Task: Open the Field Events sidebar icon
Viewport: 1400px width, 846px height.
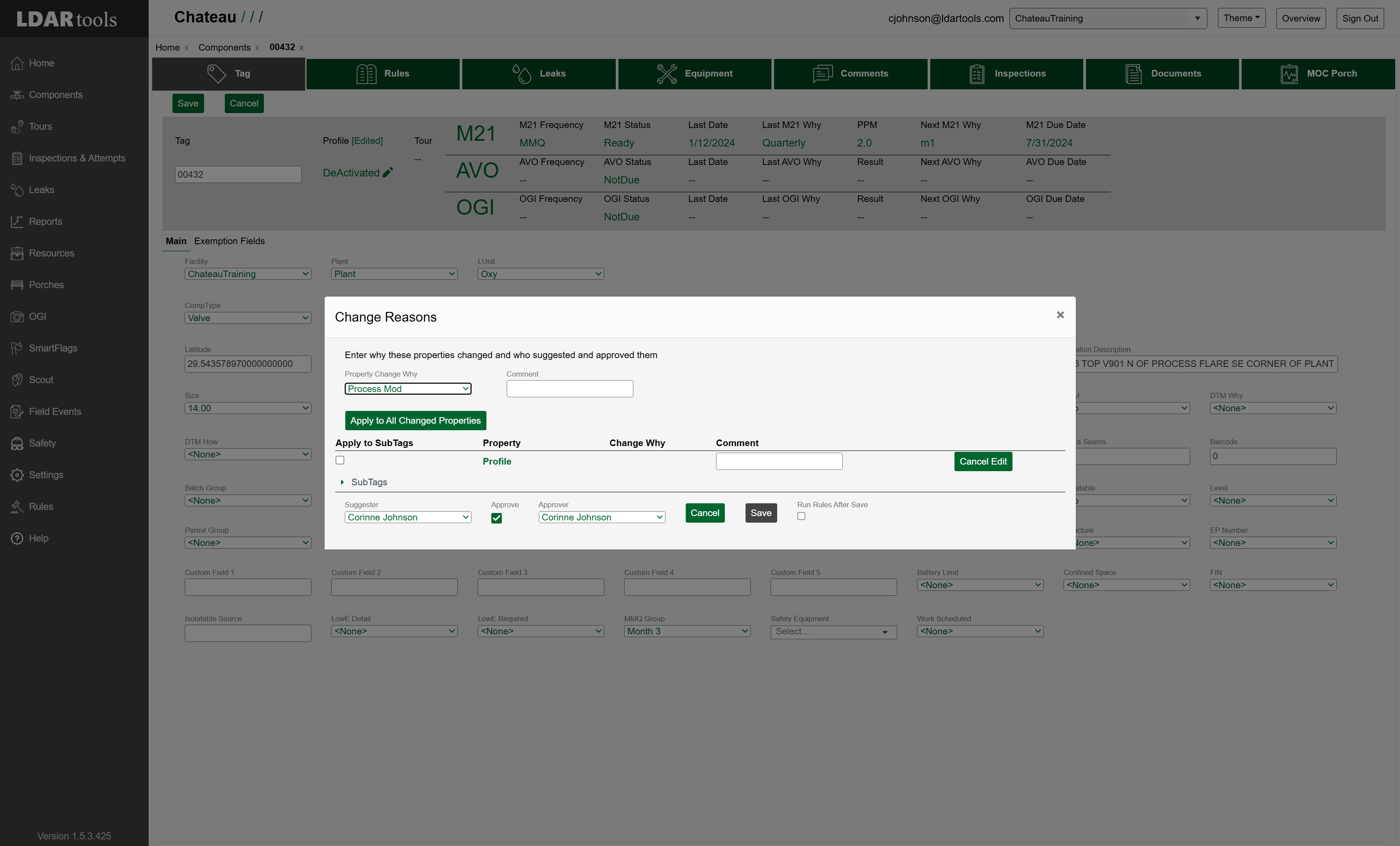Action: (17, 412)
